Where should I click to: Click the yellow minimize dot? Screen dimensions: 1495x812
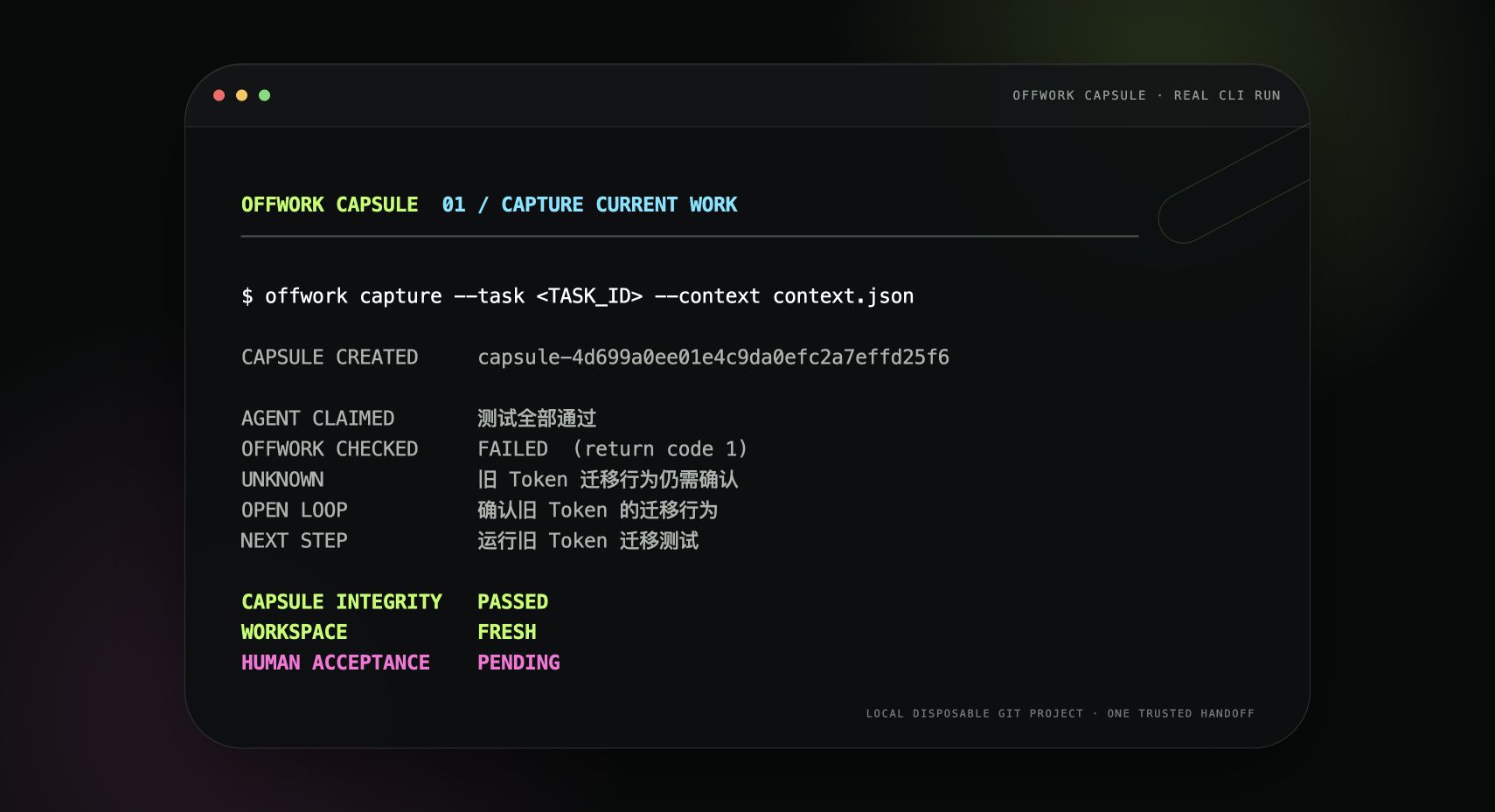(241, 95)
